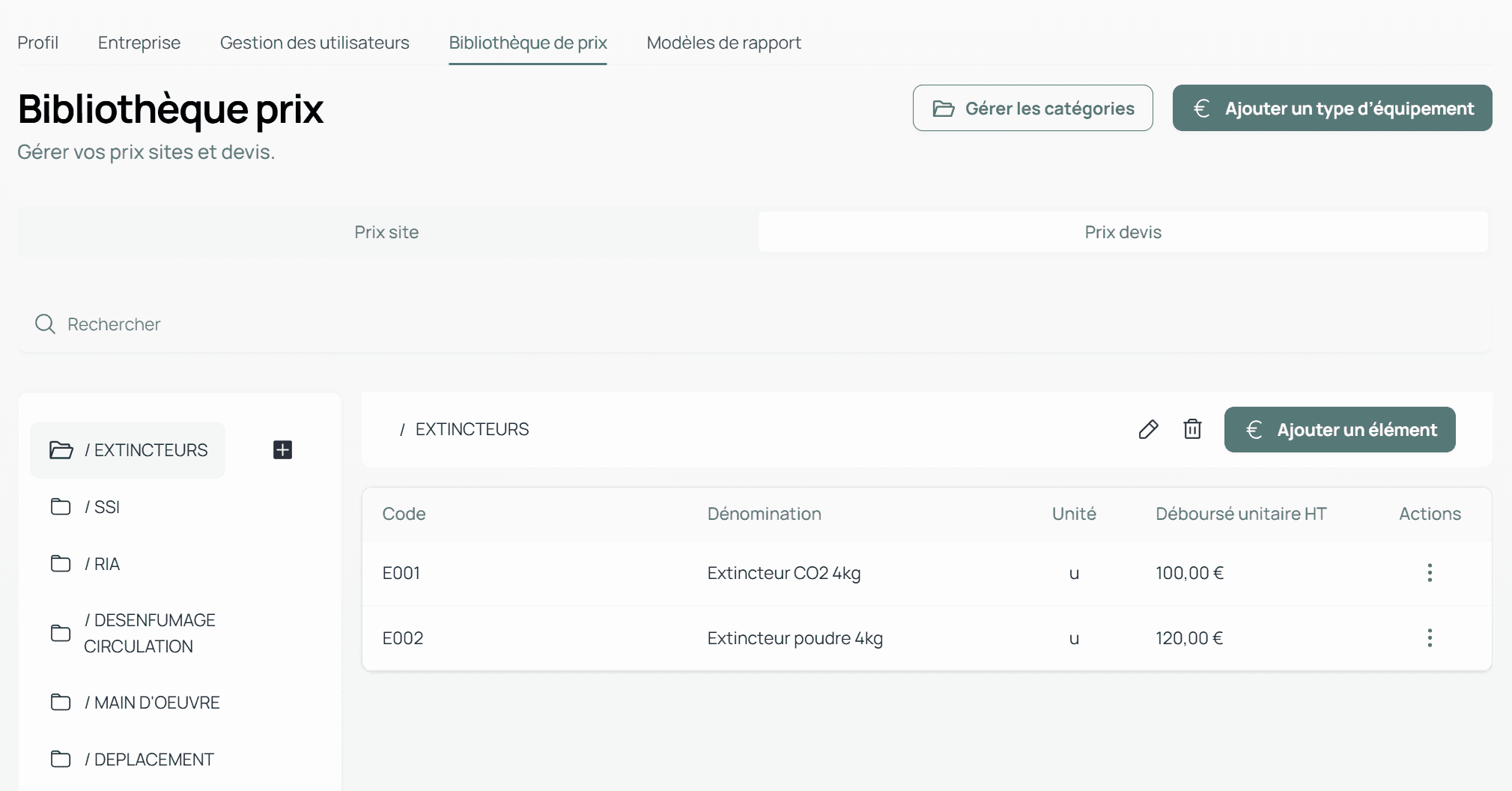Click the search magnifier icon
This screenshot has width=1512, height=791.
[45, 324]
